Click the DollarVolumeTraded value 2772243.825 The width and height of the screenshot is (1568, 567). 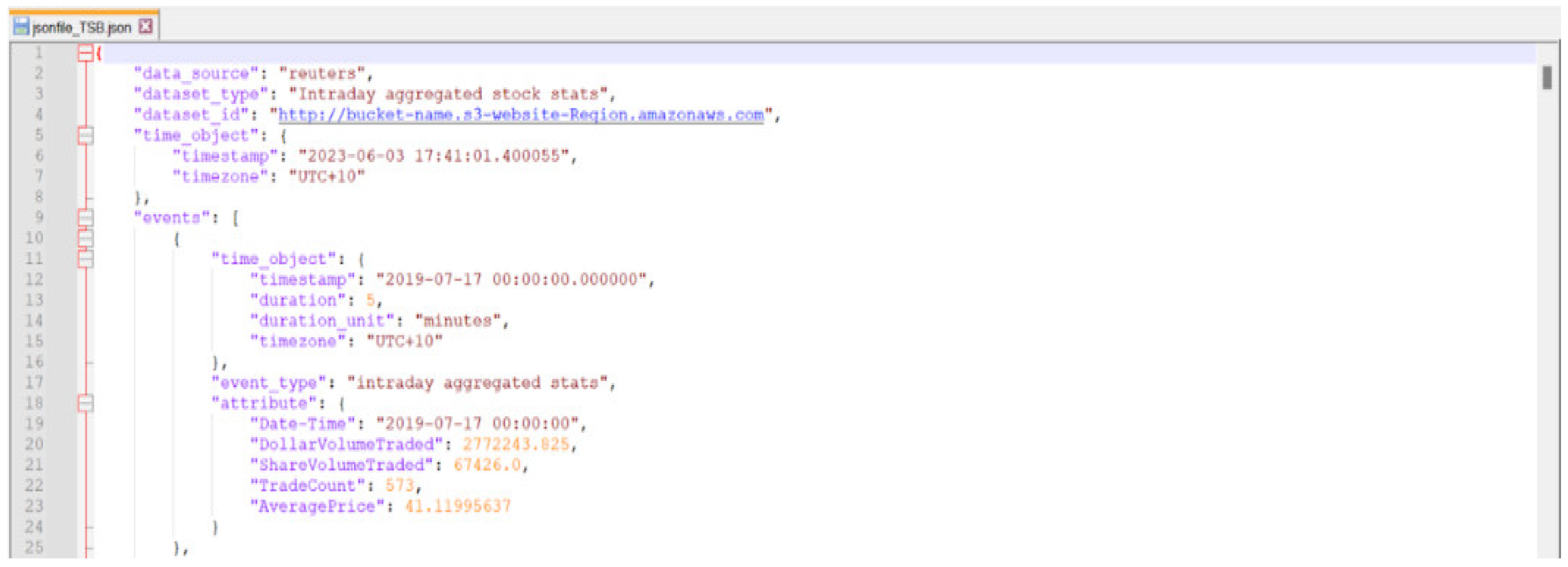[x=516, y=444]
